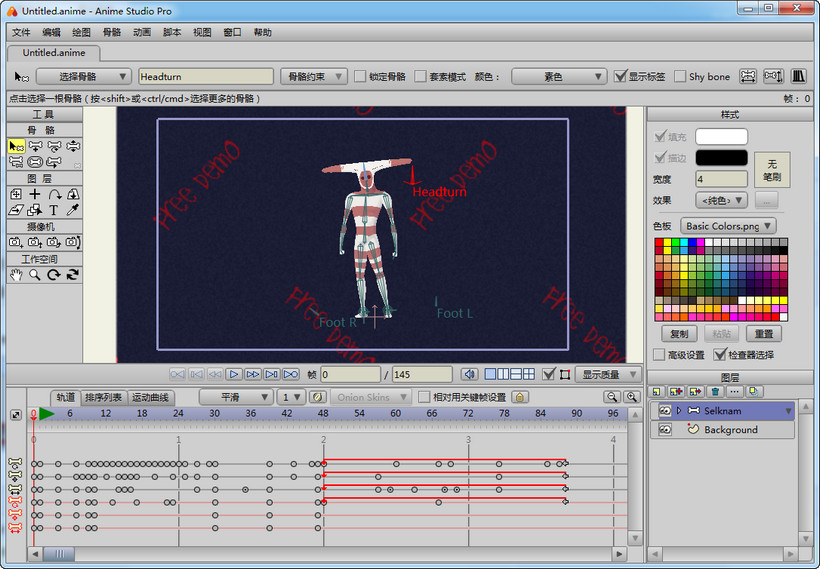Choose the Zoom workspace magnifier tool

pos(34,275)
